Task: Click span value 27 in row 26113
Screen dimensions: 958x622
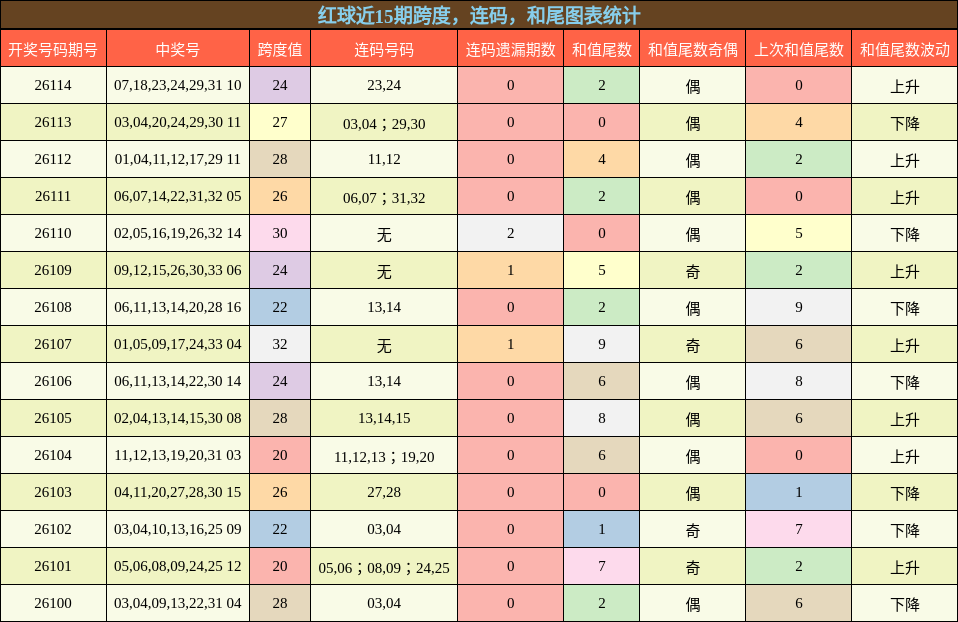Action: 280,122
